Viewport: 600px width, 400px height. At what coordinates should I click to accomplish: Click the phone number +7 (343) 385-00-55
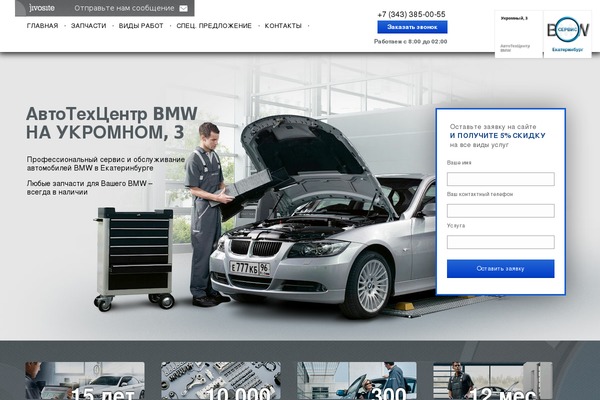[411, 14]
